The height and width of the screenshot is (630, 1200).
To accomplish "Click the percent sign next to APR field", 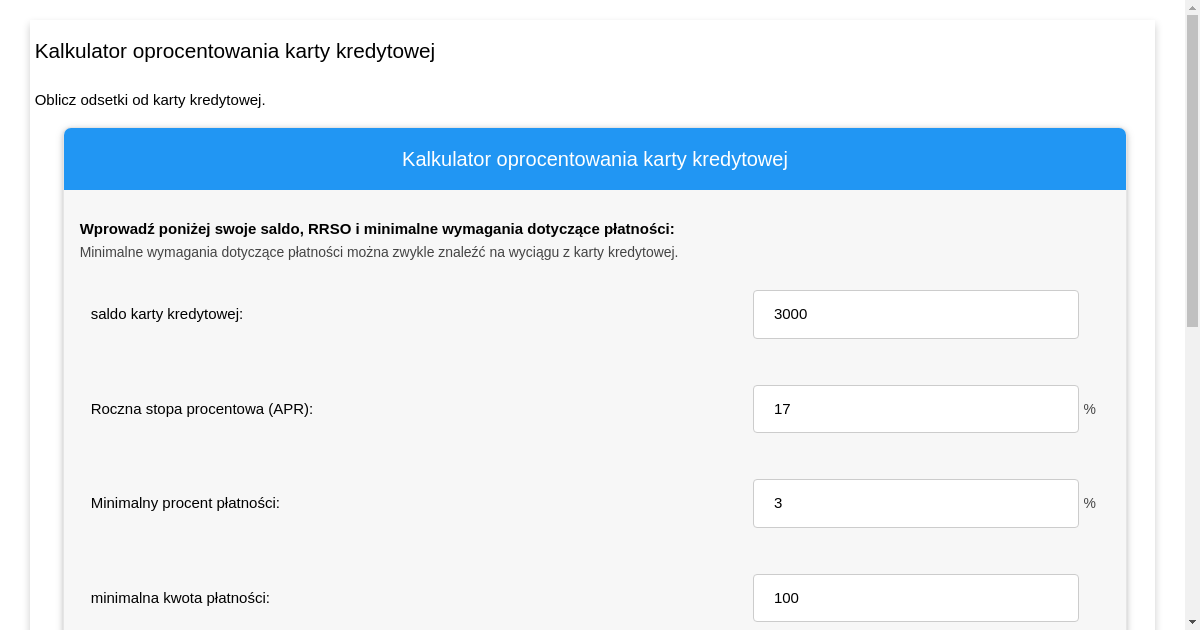I will click(x=1089, y=409).
